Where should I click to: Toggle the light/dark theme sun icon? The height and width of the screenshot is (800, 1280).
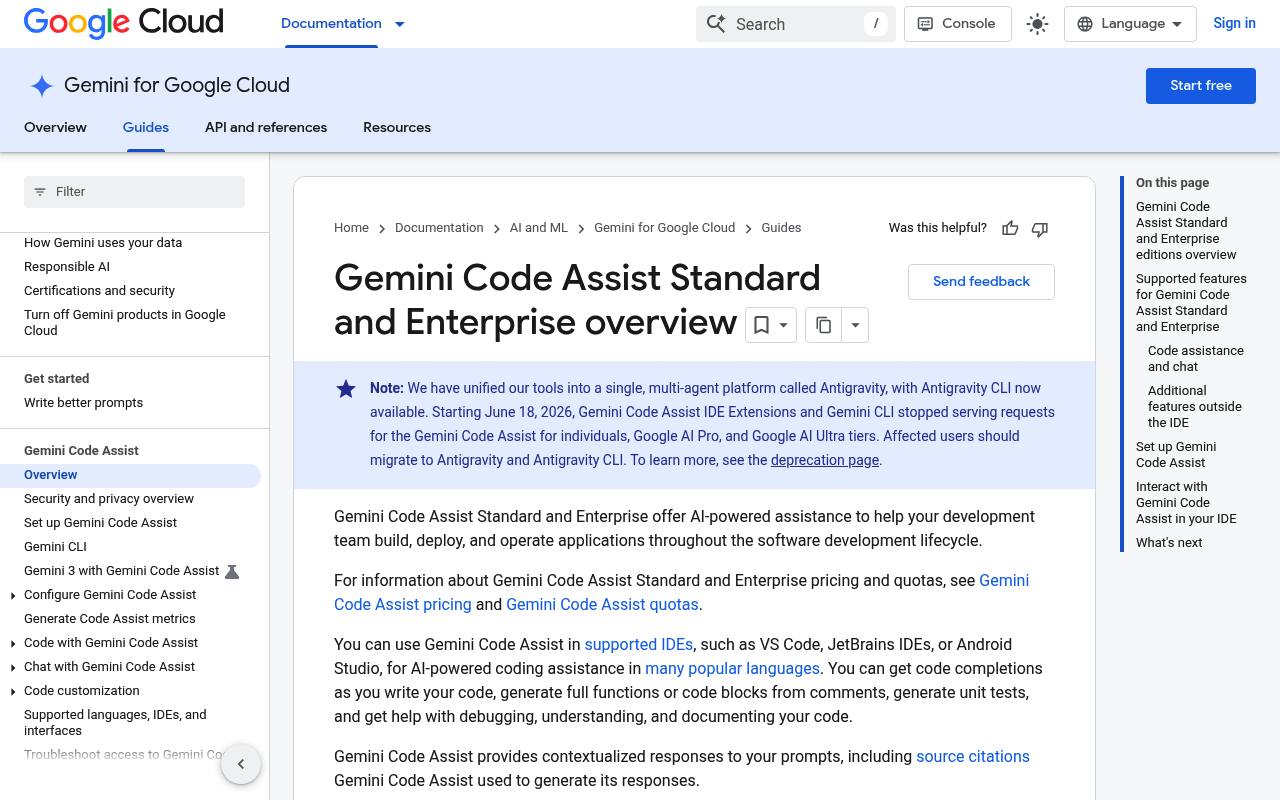(x=1037, y=24)
